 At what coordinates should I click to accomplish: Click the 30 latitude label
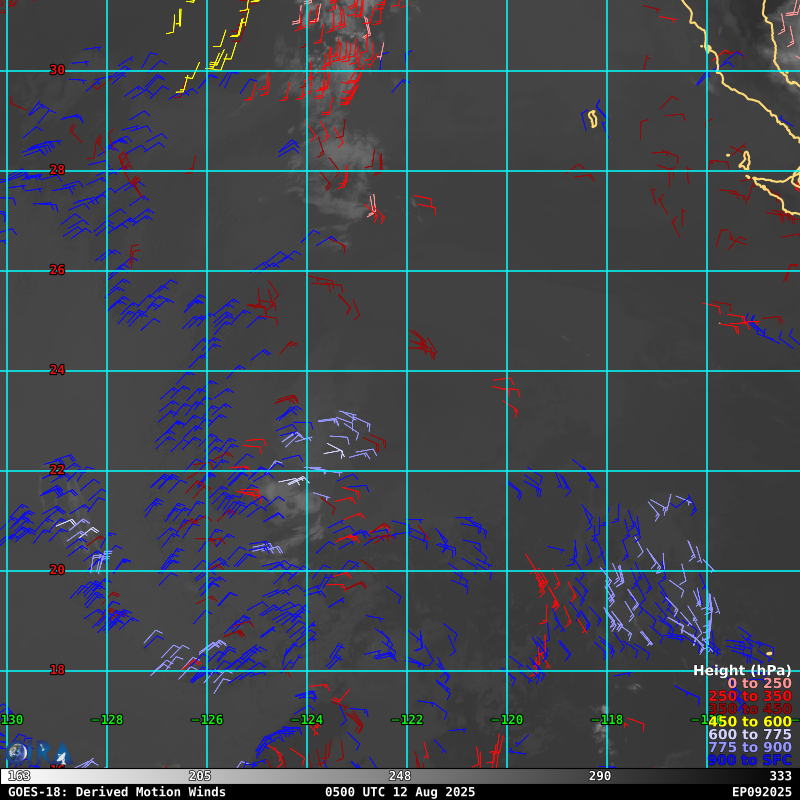coord(57,70)
